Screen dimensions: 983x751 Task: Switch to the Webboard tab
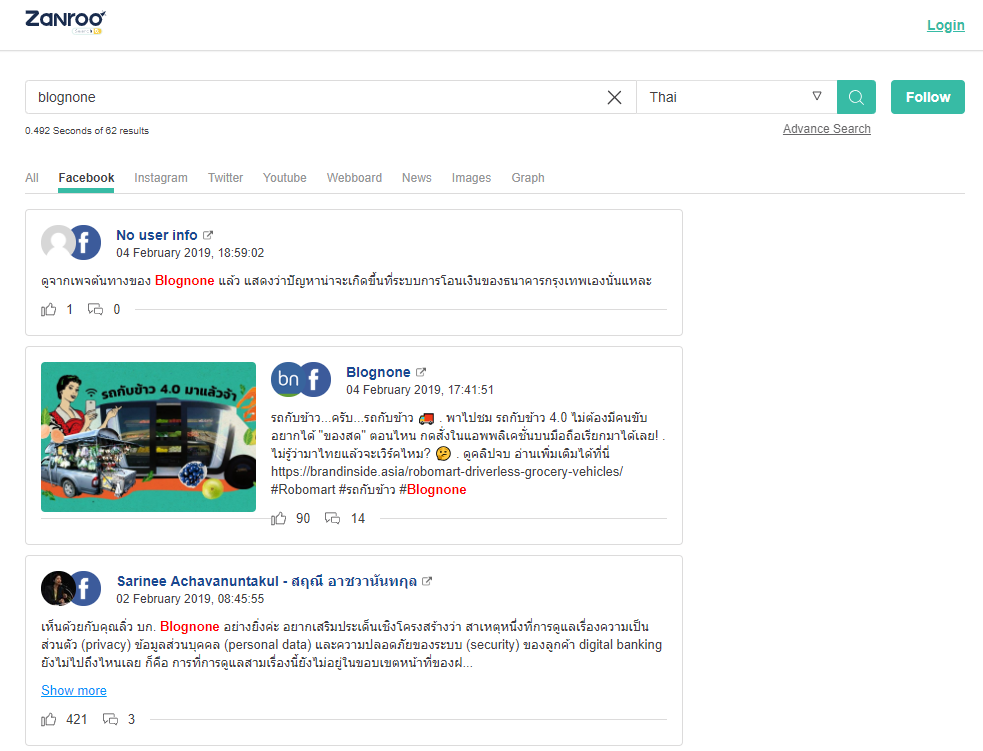(x=354, y=178)
